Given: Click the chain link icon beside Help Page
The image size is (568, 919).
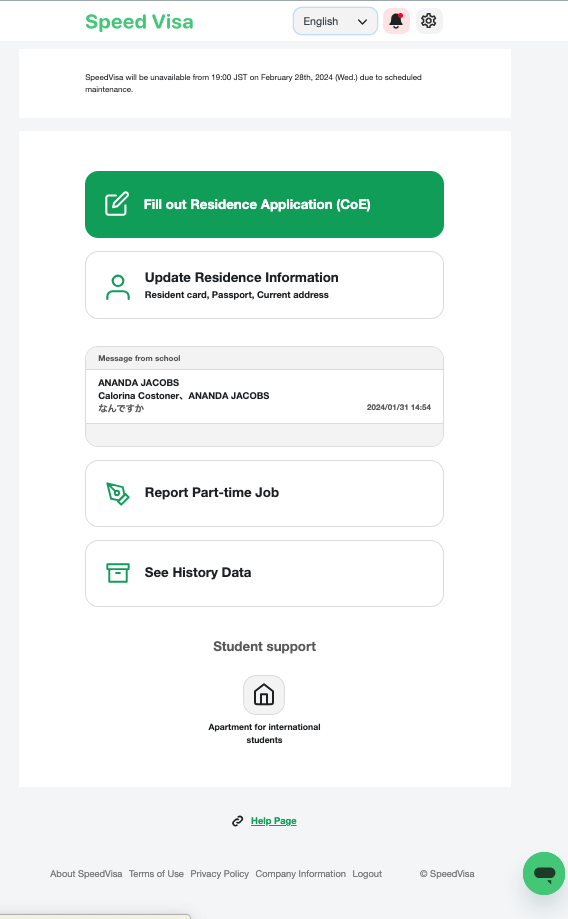Looking at the screenshot, I should (237, 821).
